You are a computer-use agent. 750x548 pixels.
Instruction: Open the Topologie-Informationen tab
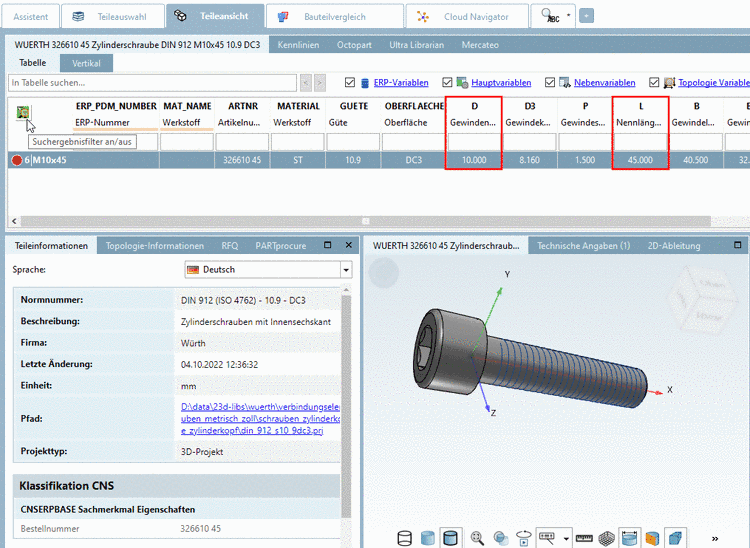[155, 246]
